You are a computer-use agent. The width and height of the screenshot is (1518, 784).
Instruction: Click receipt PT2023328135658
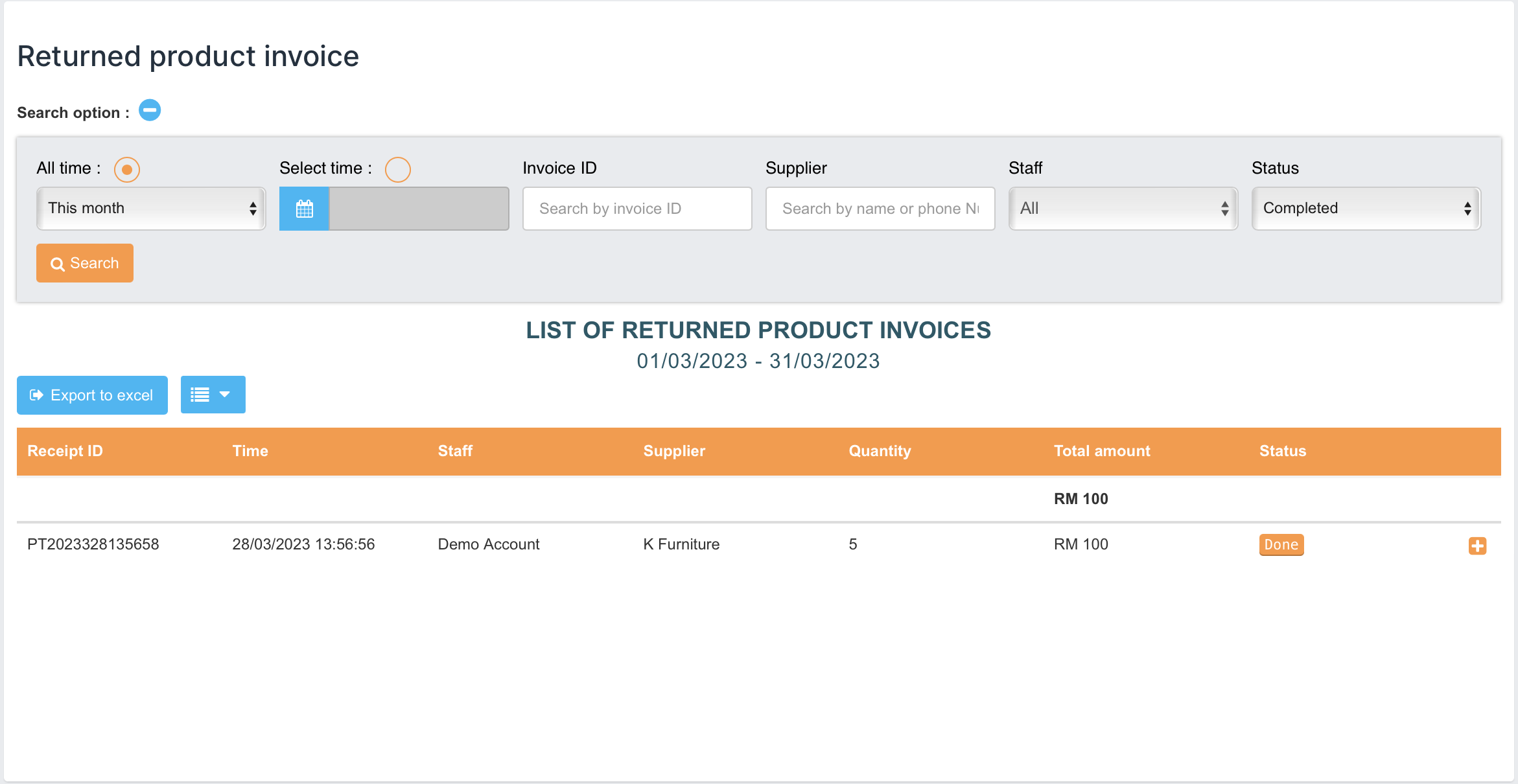tap(93, 544)
